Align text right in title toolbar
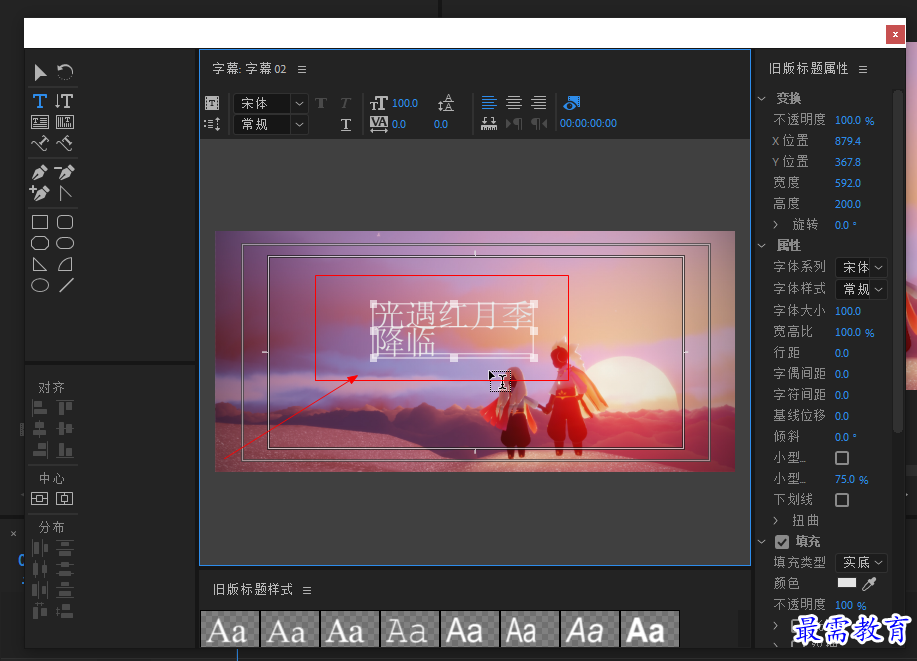The width and height of the screenshot is (917, 661). tap(539, 103)
